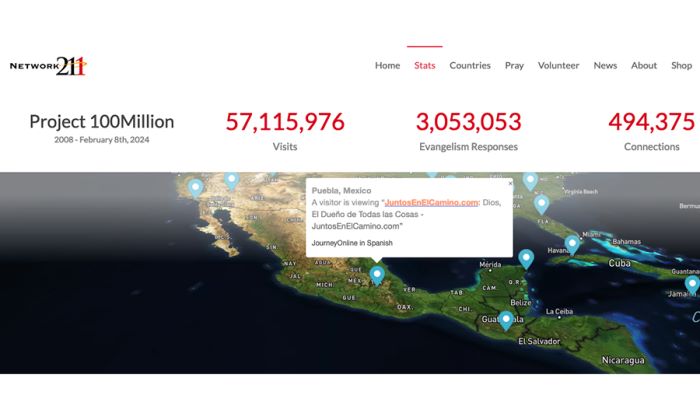700x420 pixels.
Task: Click the Bahamas map label
Action: [626, 241]
